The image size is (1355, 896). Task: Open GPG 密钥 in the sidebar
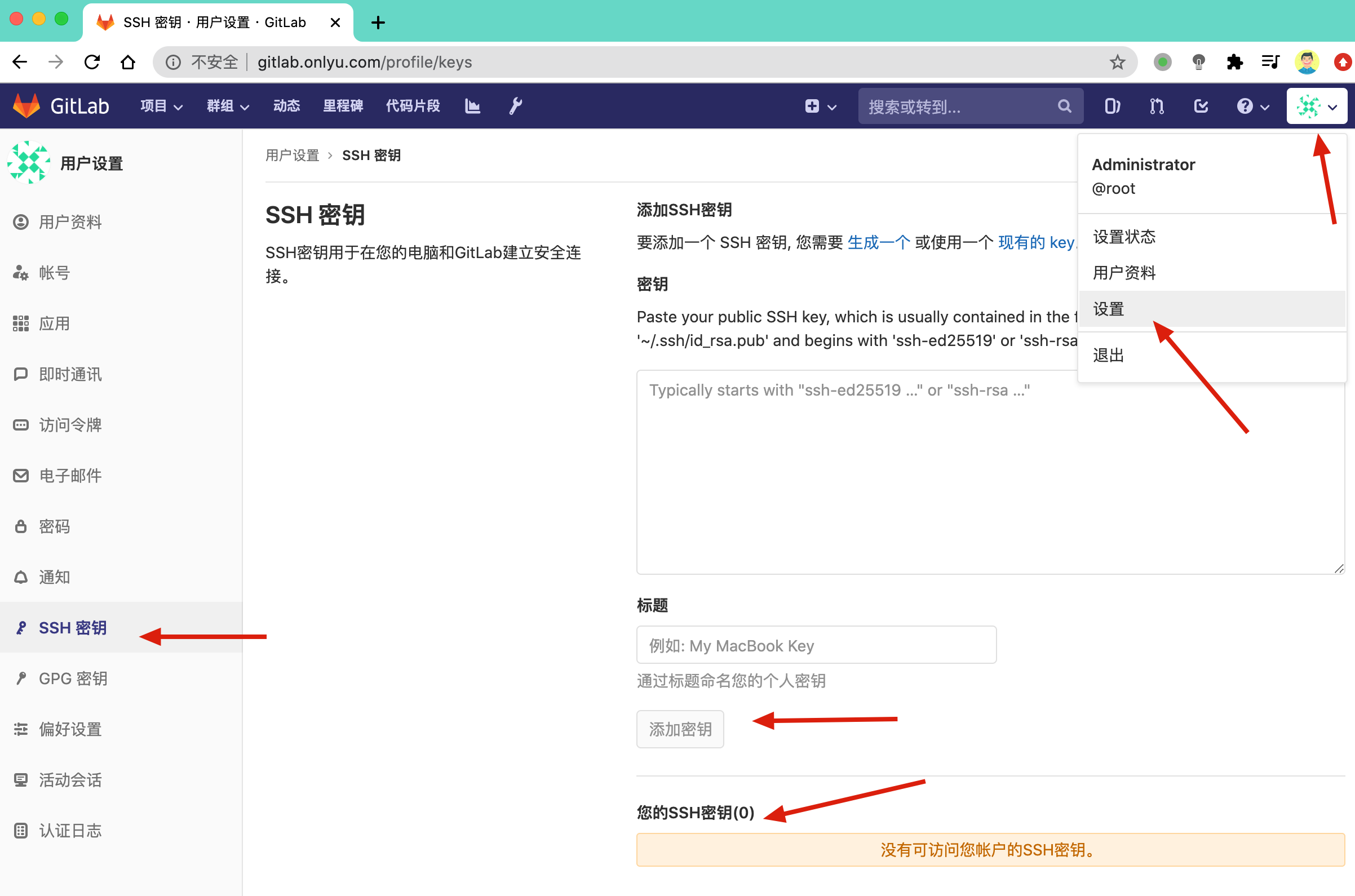[121, 678]
